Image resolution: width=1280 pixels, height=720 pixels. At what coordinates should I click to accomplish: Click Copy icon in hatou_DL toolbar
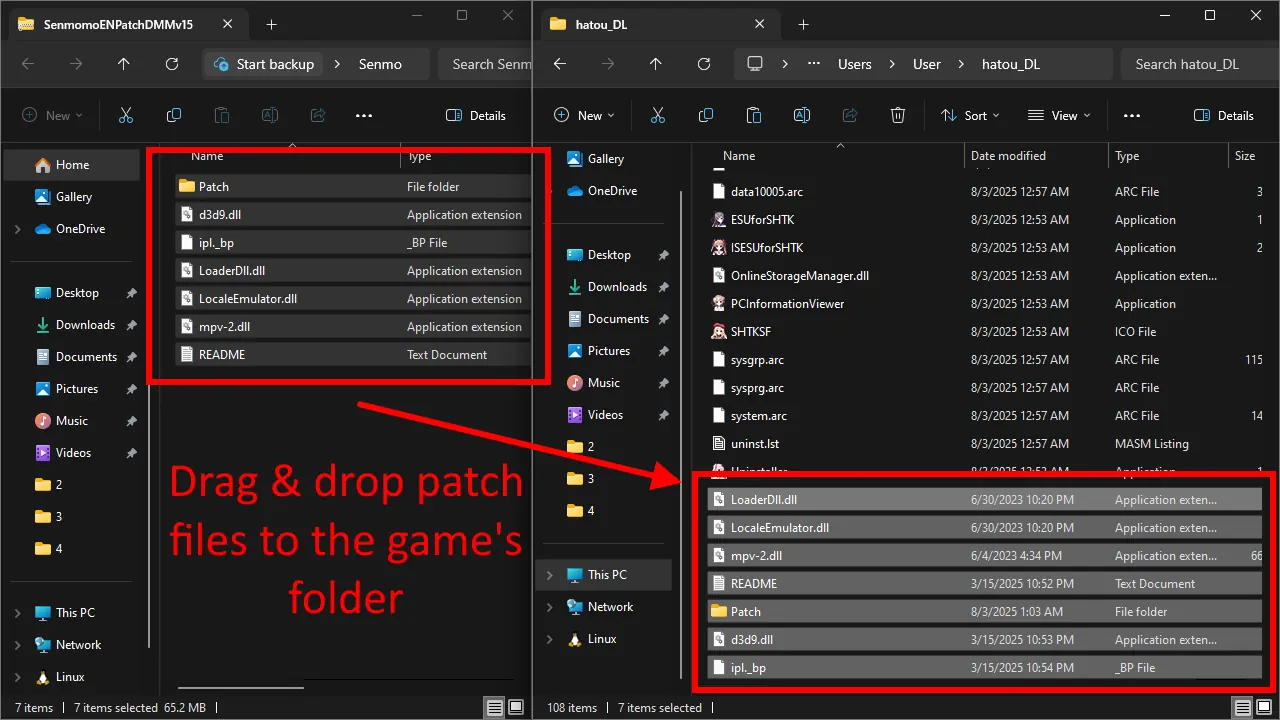(x=705, y=115)
